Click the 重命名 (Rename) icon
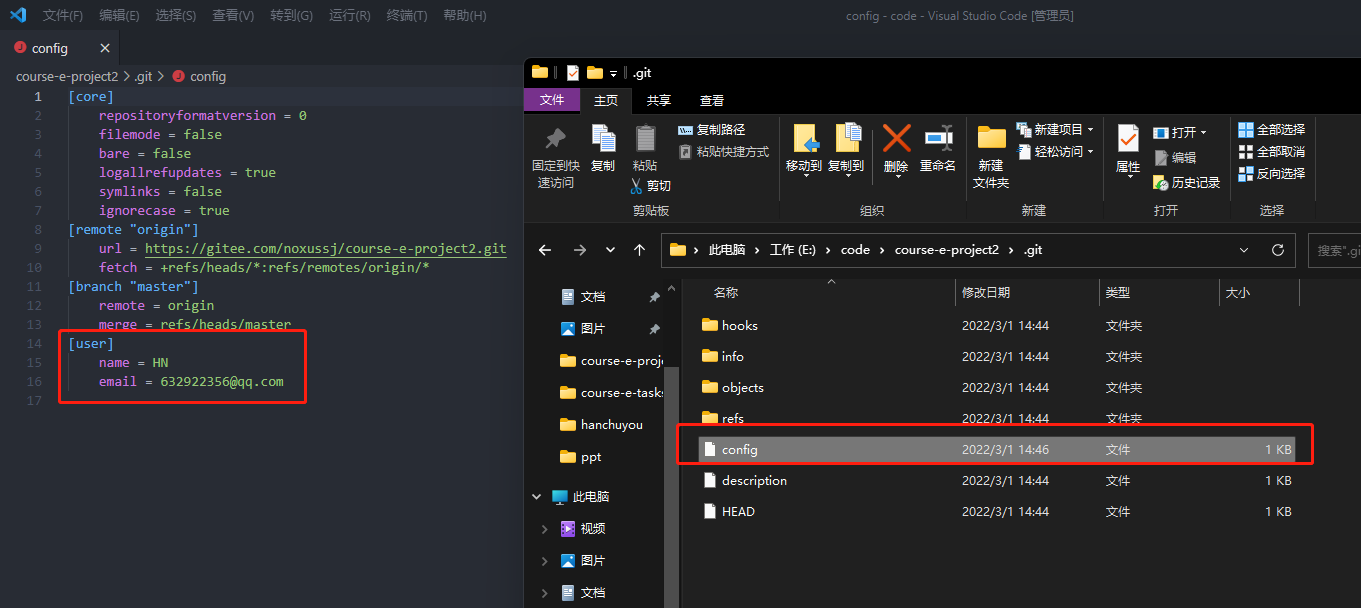The image size is (1361, 608). coord(938,139)
